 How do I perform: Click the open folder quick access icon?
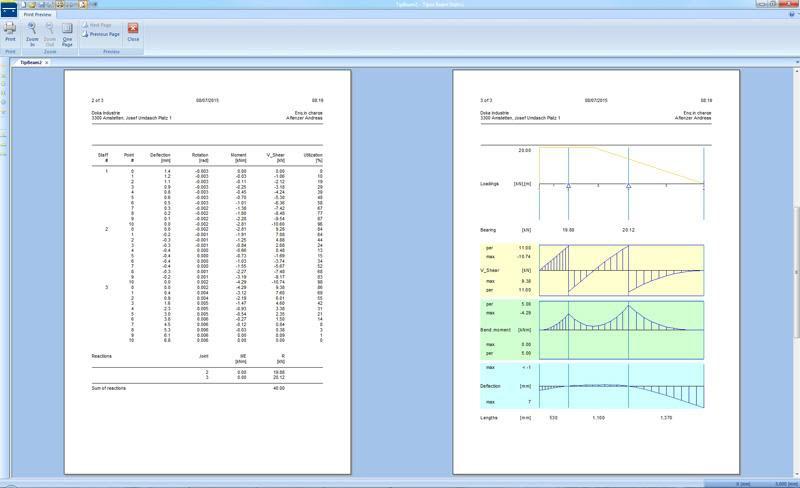click(32, 5)
